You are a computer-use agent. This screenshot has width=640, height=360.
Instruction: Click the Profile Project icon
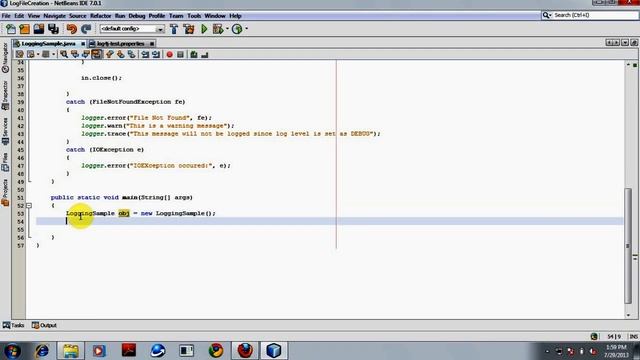(237, 29)
